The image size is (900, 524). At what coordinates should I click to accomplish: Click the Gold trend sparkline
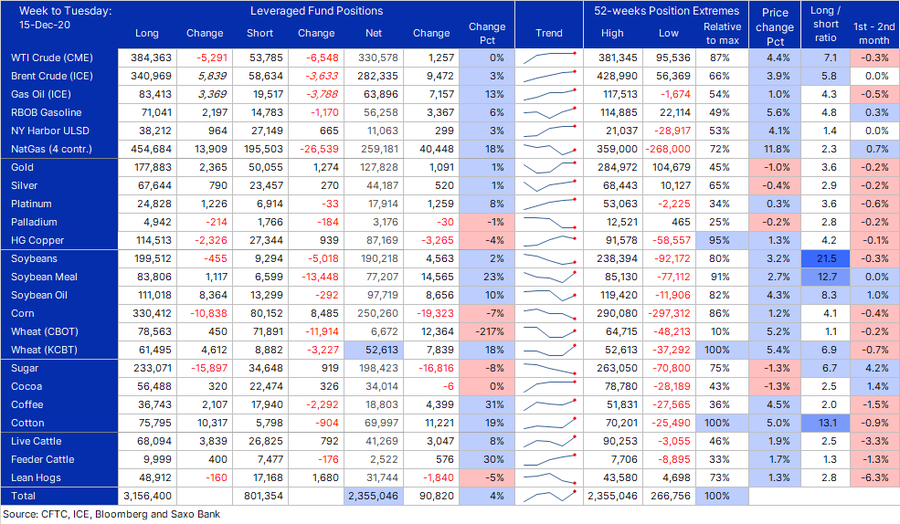pos(549,167)
